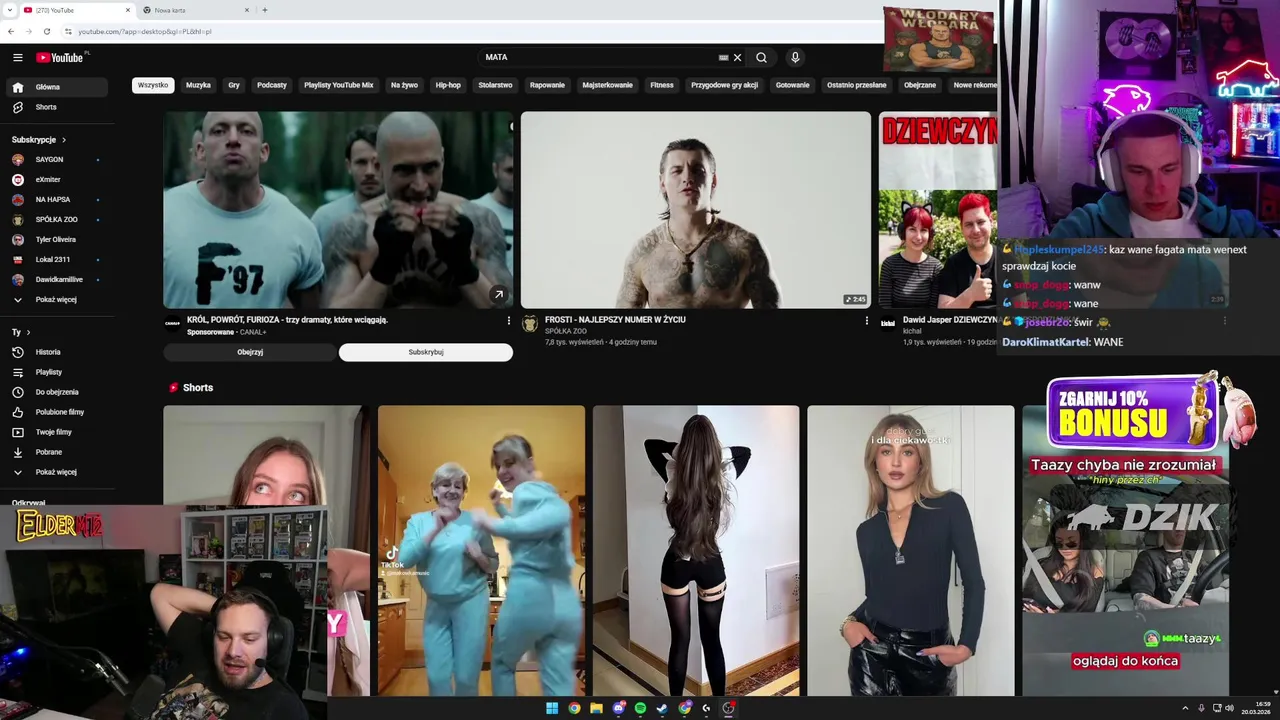Click the magnifier search button
Screen dimensions: 1280x720
[x=761, y=57]
